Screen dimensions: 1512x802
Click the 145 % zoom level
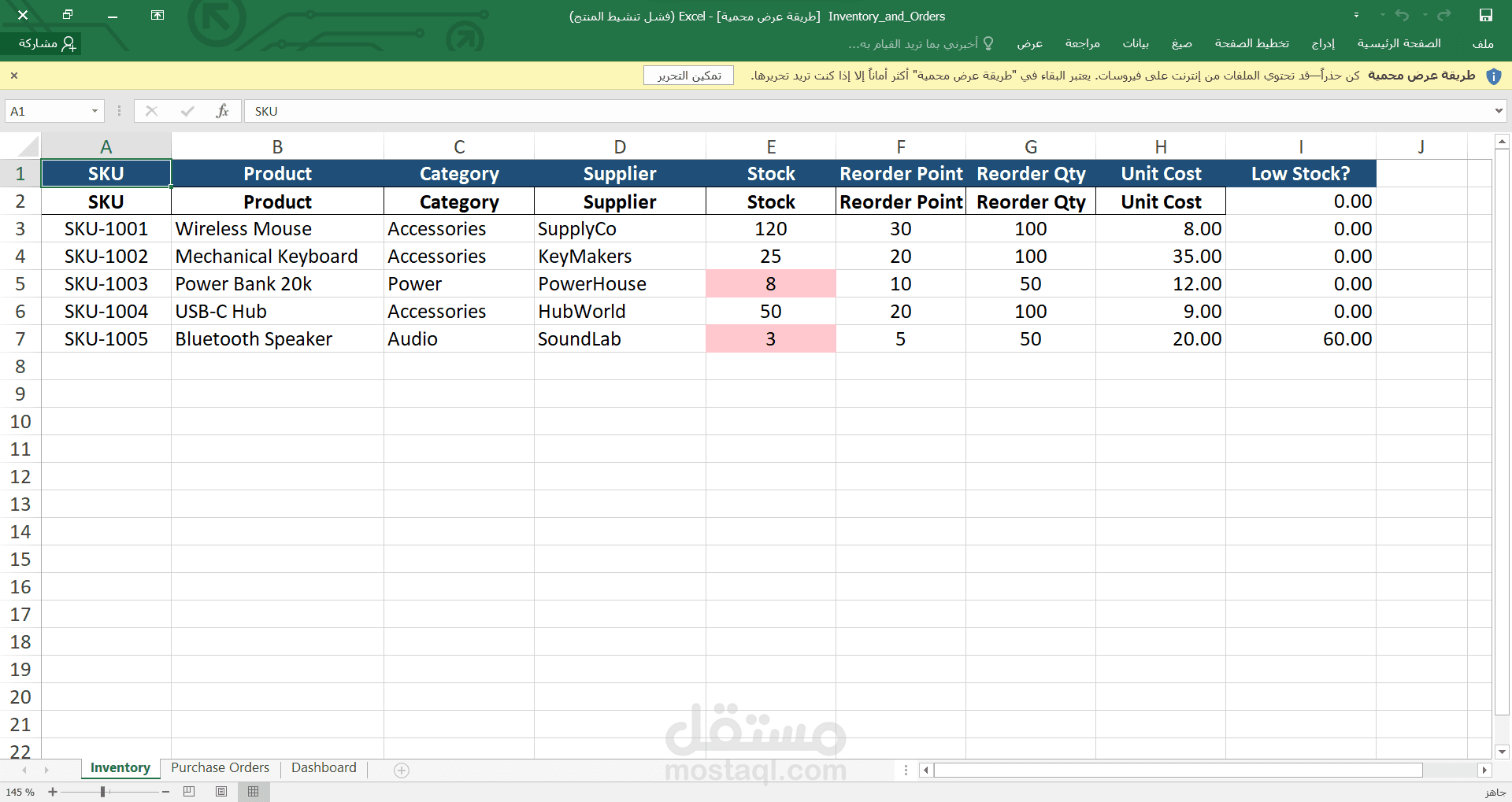[x=20, y=792]
